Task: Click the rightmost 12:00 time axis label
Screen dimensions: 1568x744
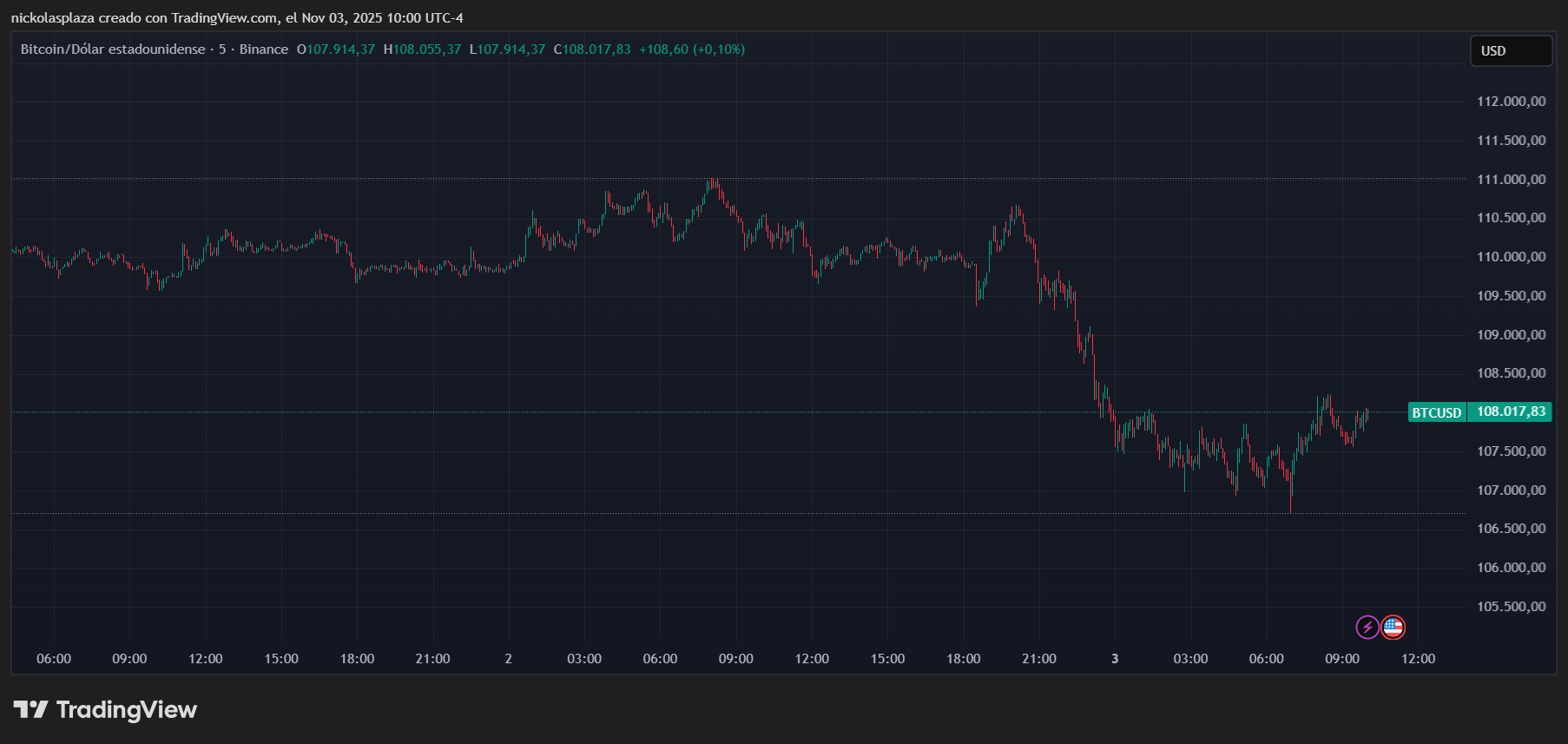Action: click(x=1418, y=659)
